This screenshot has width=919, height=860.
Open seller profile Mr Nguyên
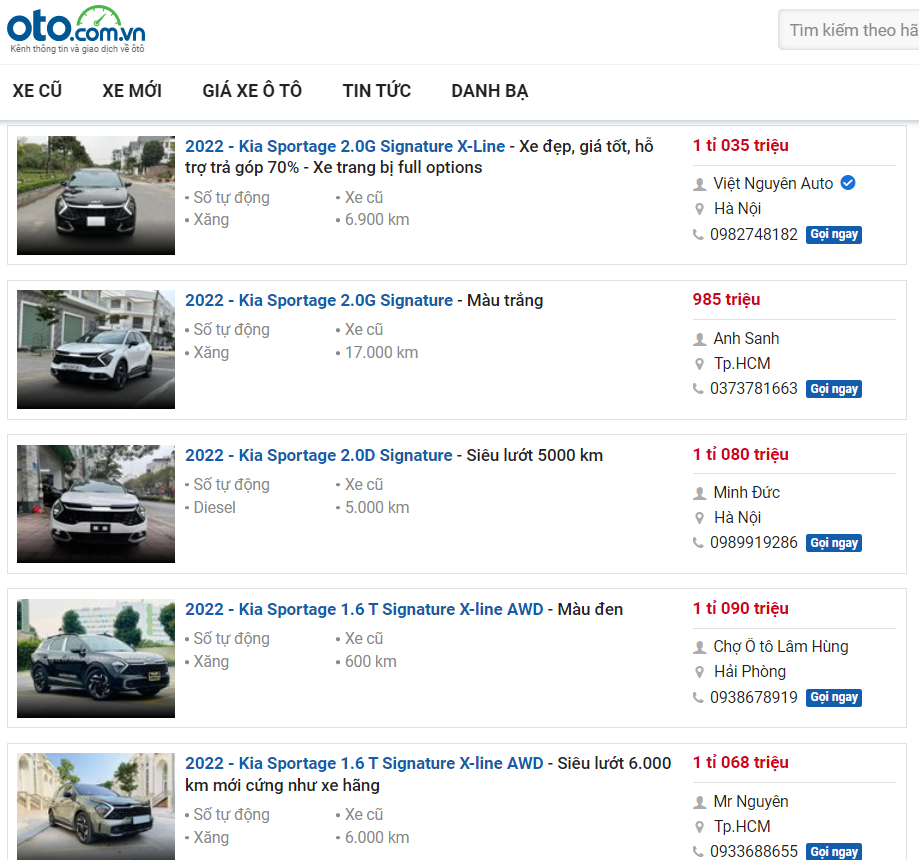(751, 801)
